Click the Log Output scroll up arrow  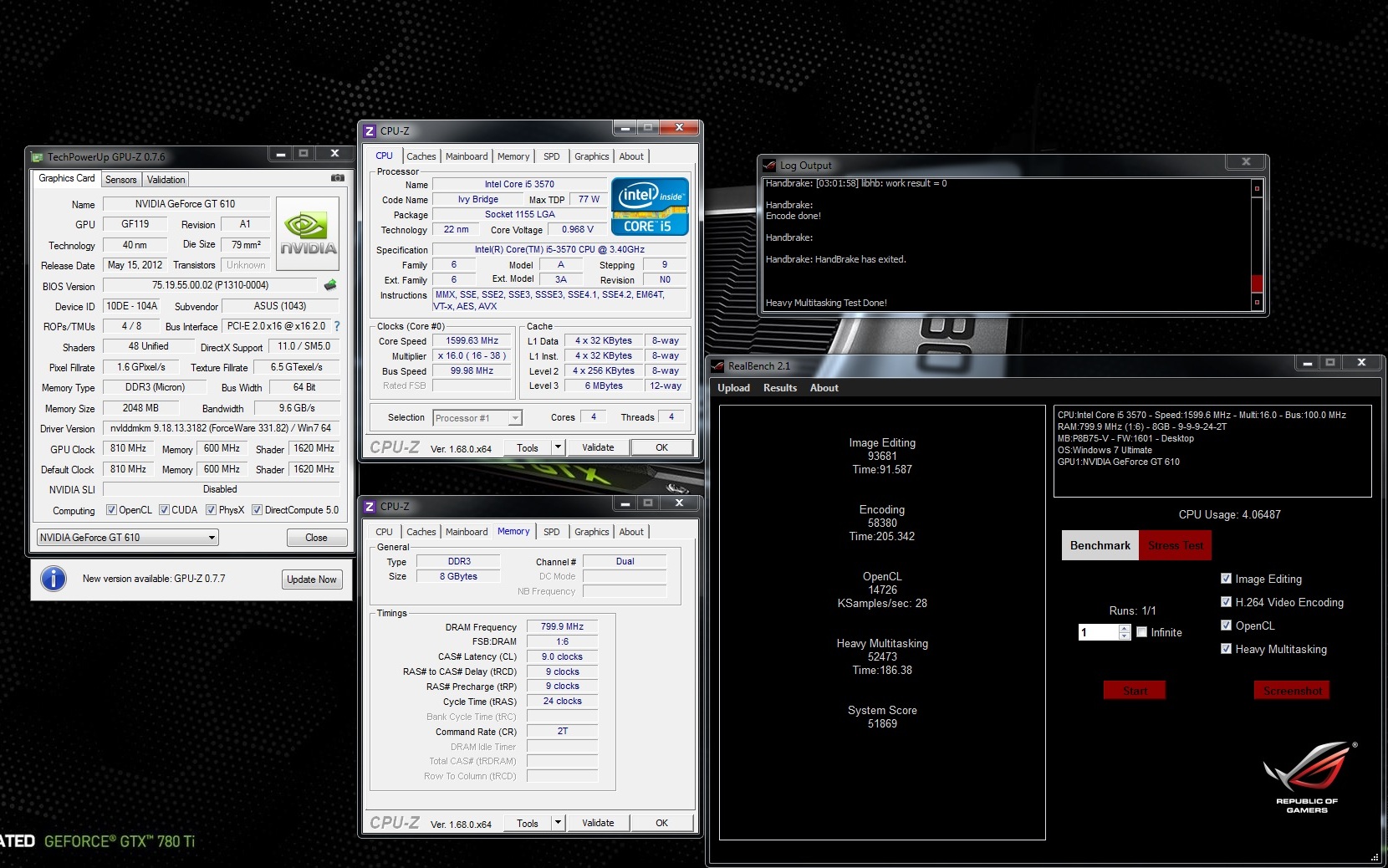click(1256, 189)
